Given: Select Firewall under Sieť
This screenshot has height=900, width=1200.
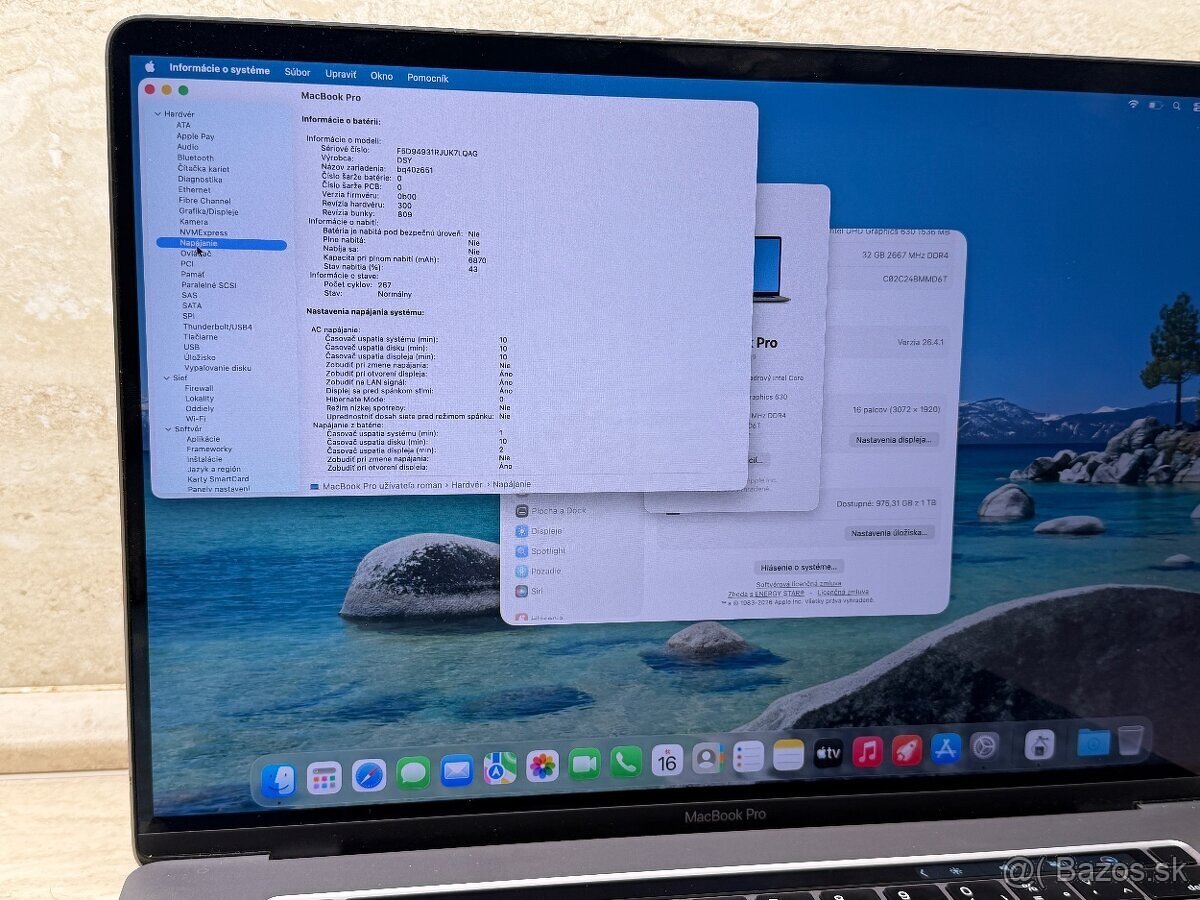Looking at the screenshot, I should (199, 388).
